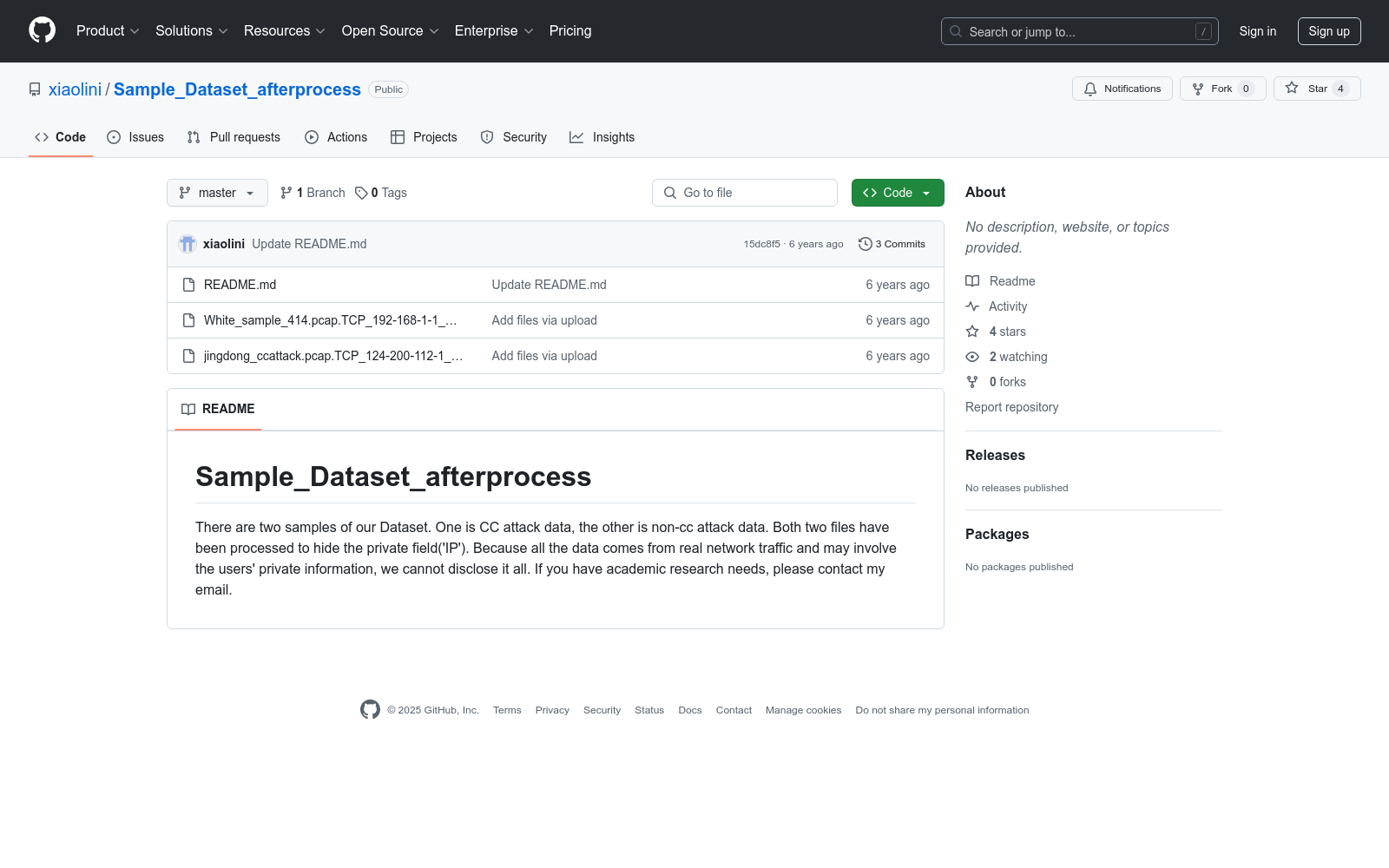
Task: Expand the Solutions menu
Action: click(192, 31)
